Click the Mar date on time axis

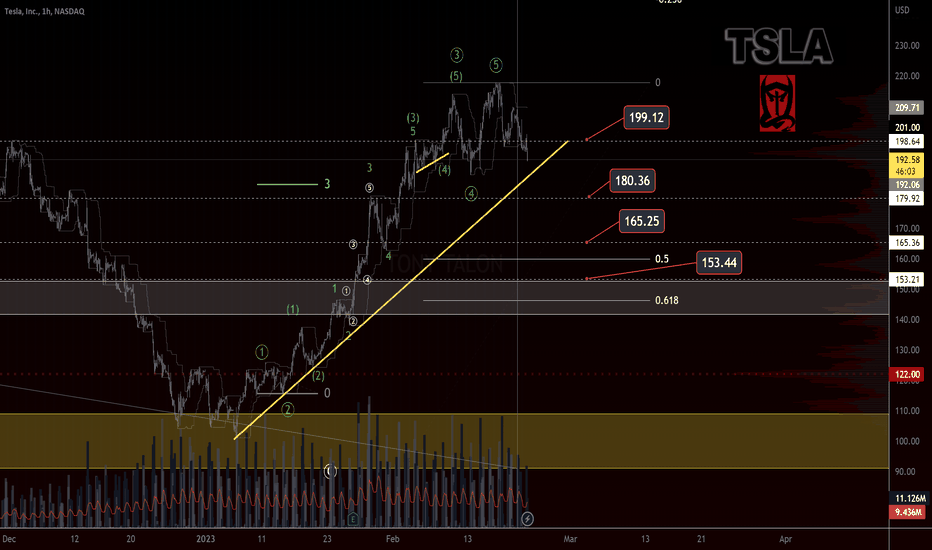click(x=570, y=539)
